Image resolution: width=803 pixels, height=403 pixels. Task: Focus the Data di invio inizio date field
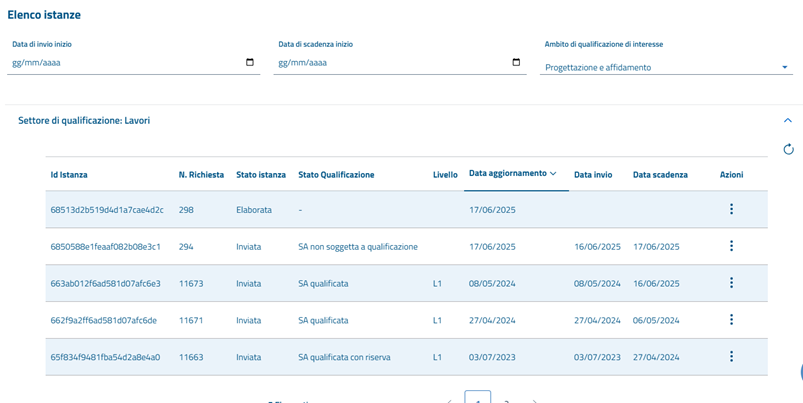tap(120, 63)
